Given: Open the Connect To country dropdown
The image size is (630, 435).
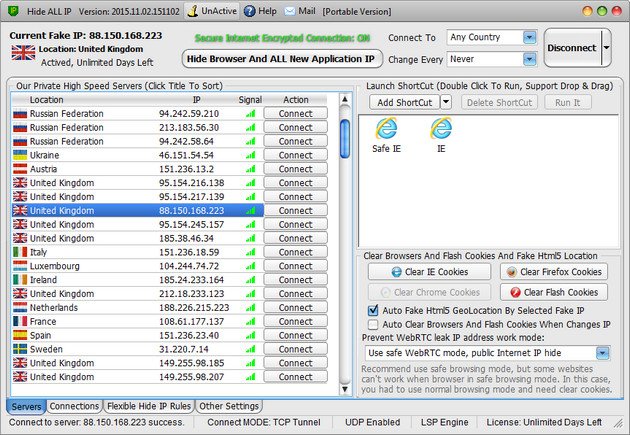Looking at the screenshot, I should [530, 37].
